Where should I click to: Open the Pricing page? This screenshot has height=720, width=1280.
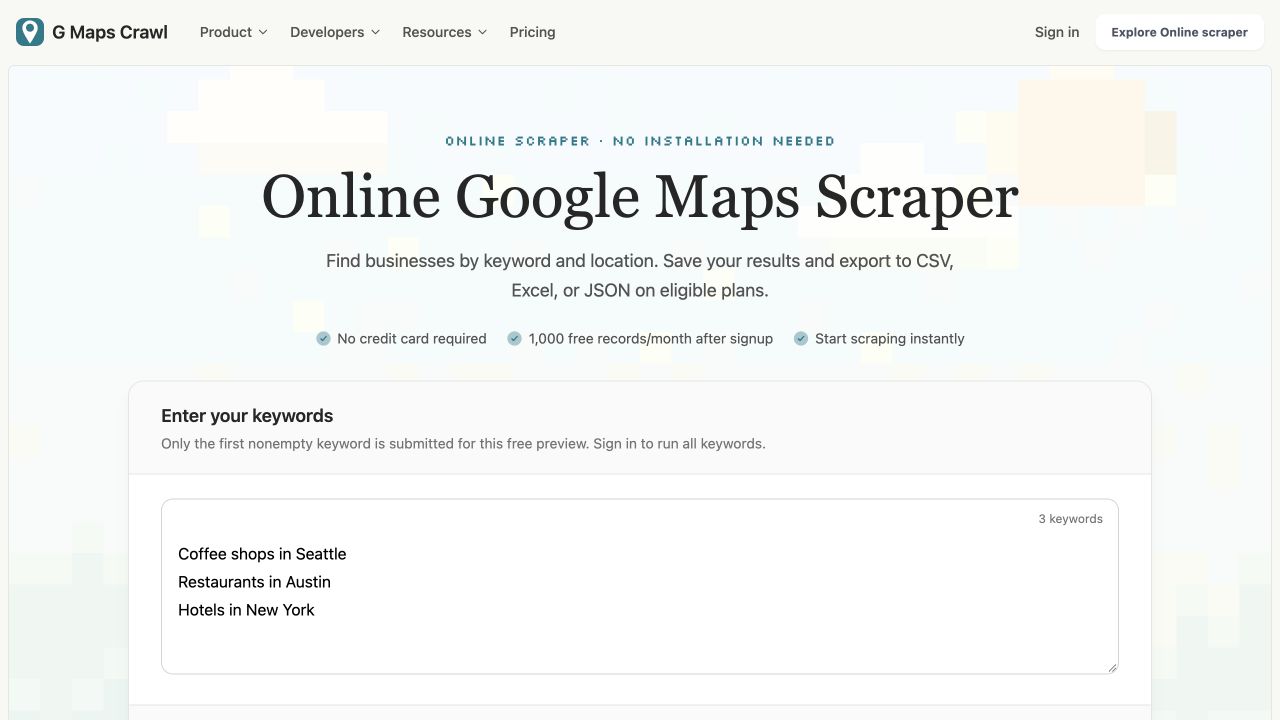tap(532, 32)
